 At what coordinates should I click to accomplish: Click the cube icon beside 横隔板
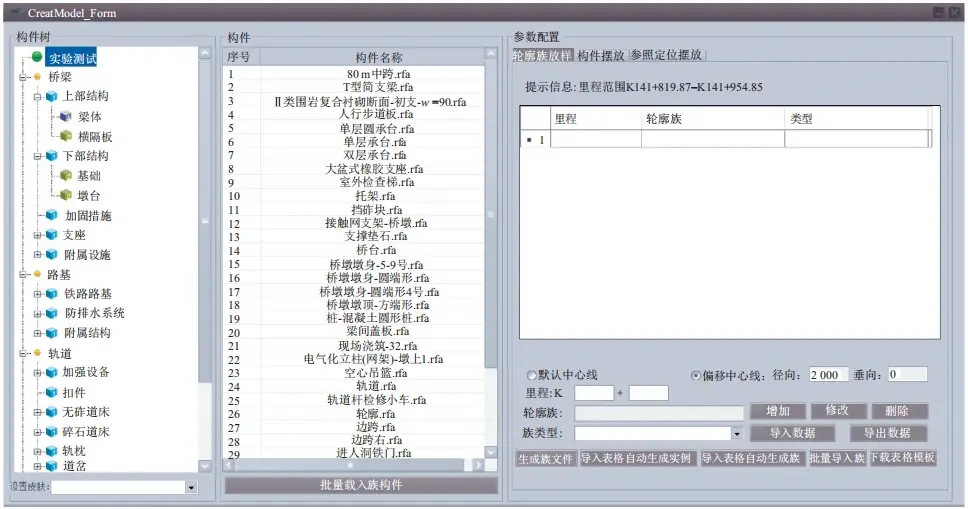pos(67,137)
